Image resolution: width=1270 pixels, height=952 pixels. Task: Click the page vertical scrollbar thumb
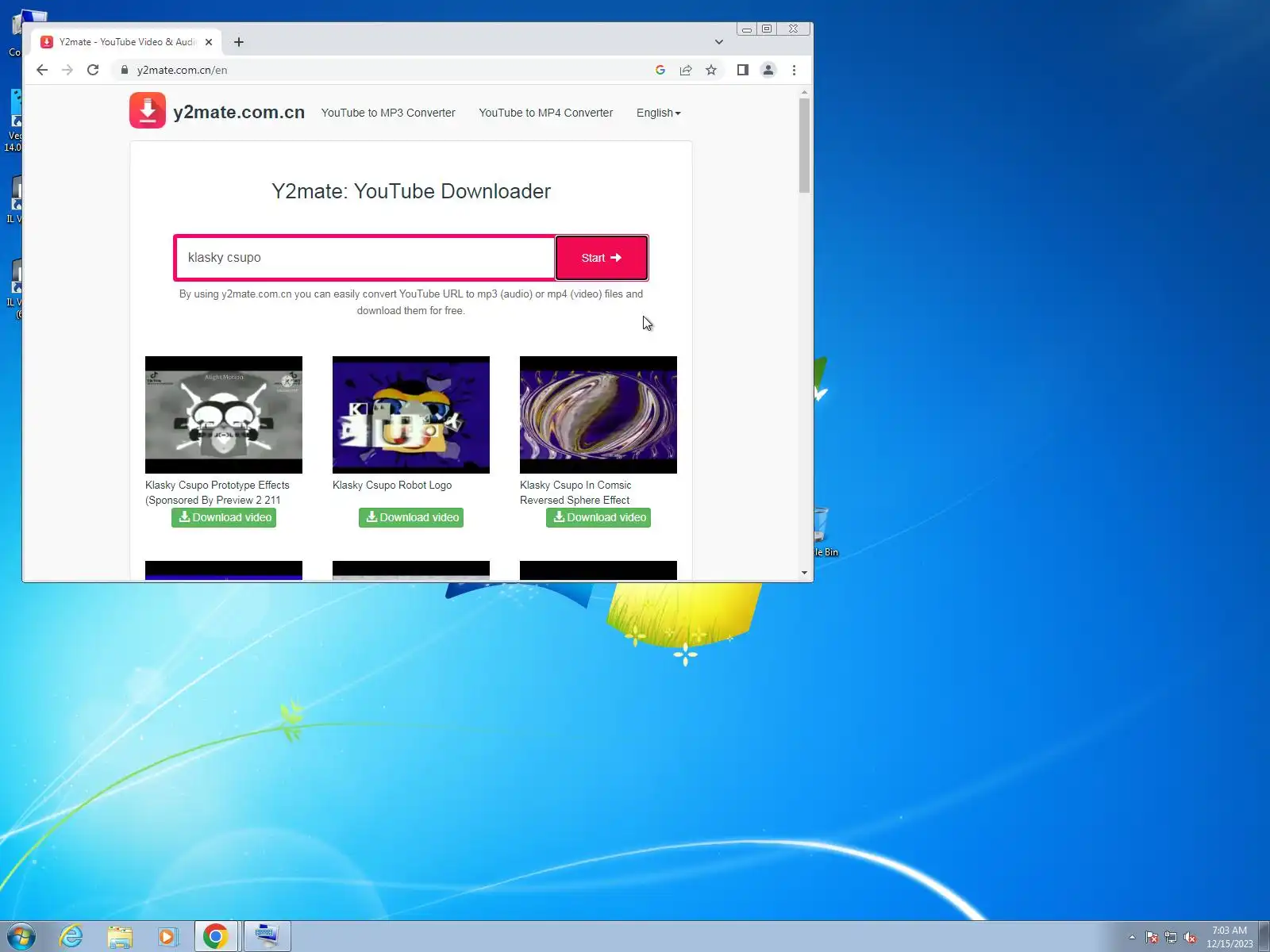click(x=804, y=145)
